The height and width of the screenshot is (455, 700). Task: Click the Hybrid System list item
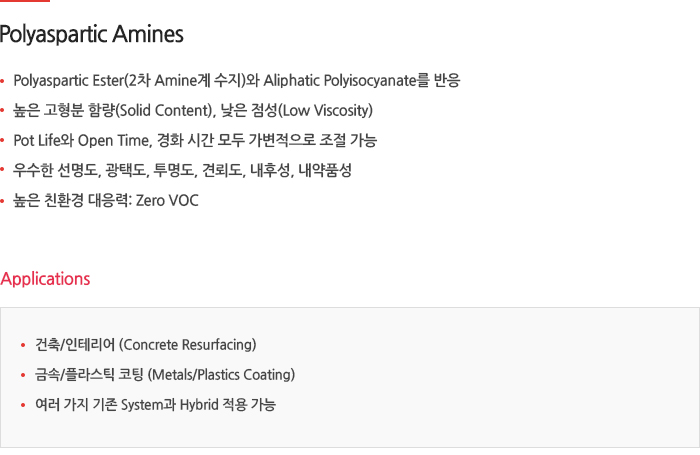point(155,405)
